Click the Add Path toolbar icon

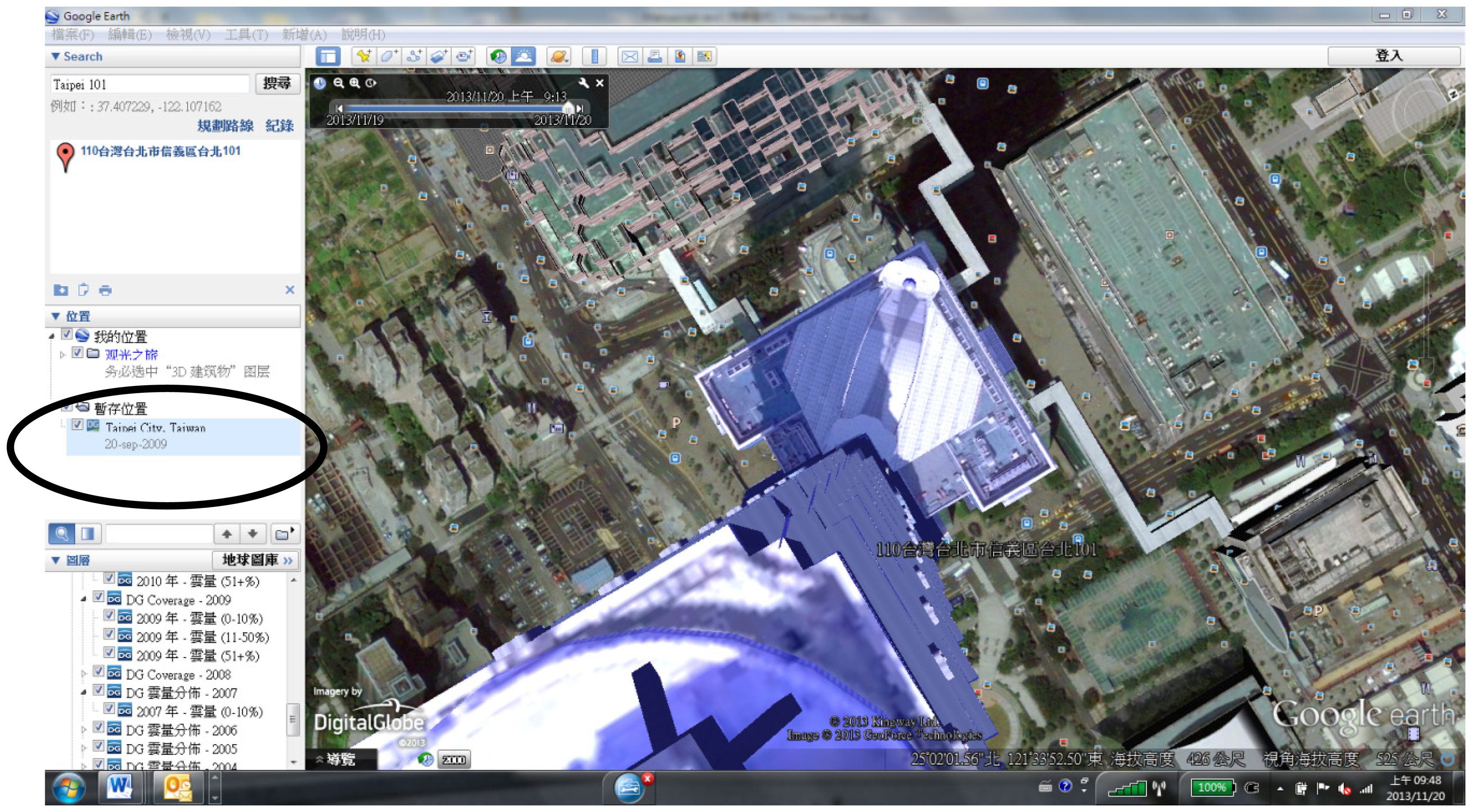pos(414,56)
